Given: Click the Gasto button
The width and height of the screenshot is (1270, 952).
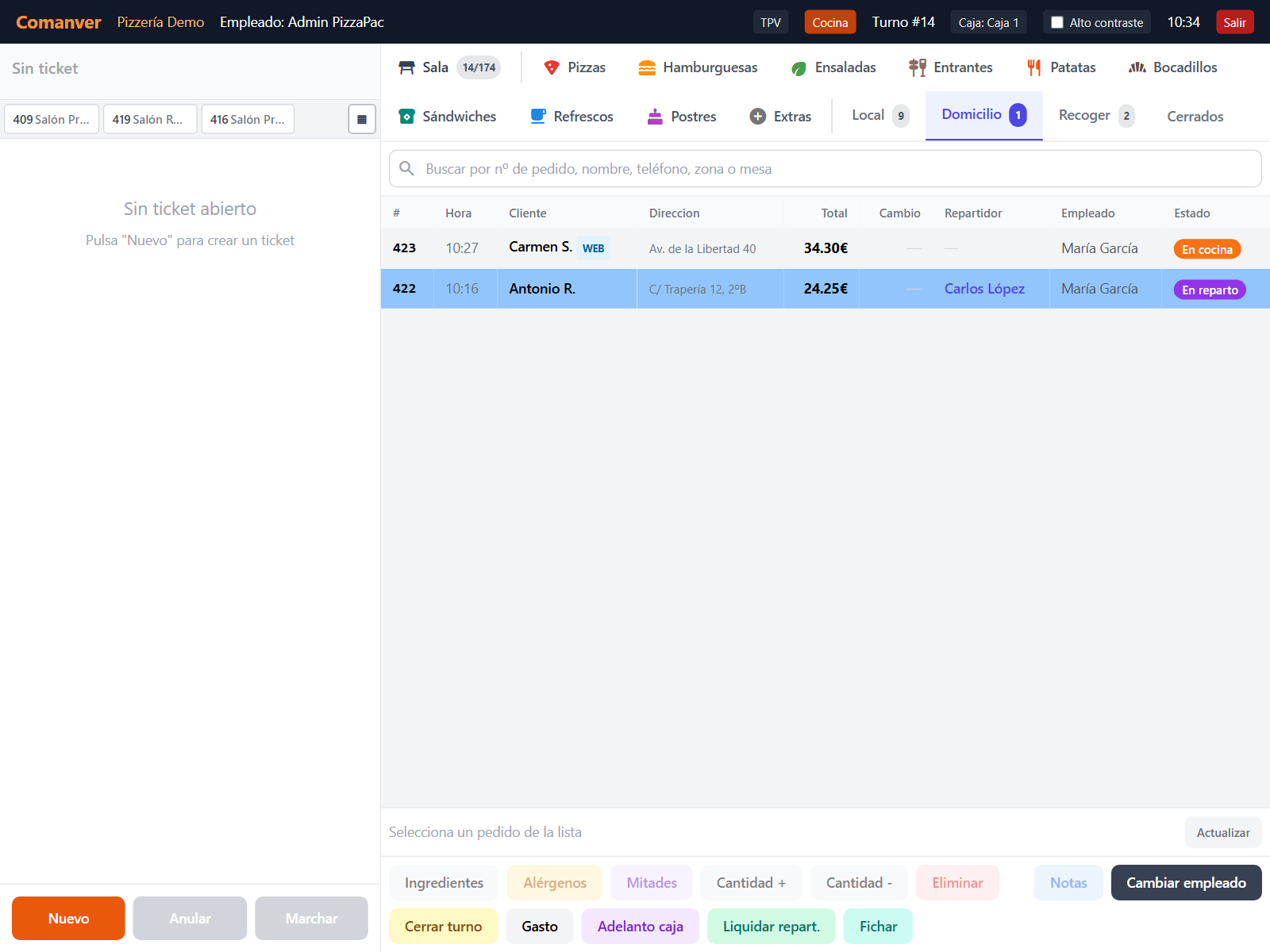Looking at the screenshot, I should click(x=540, y=927).
